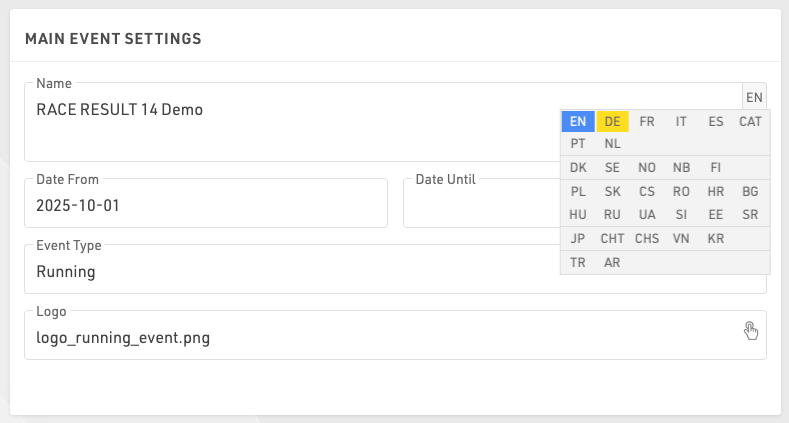Open the EN language selector on Name
Viewport: 789px width, 423px height.
click(x=754, y=97)
